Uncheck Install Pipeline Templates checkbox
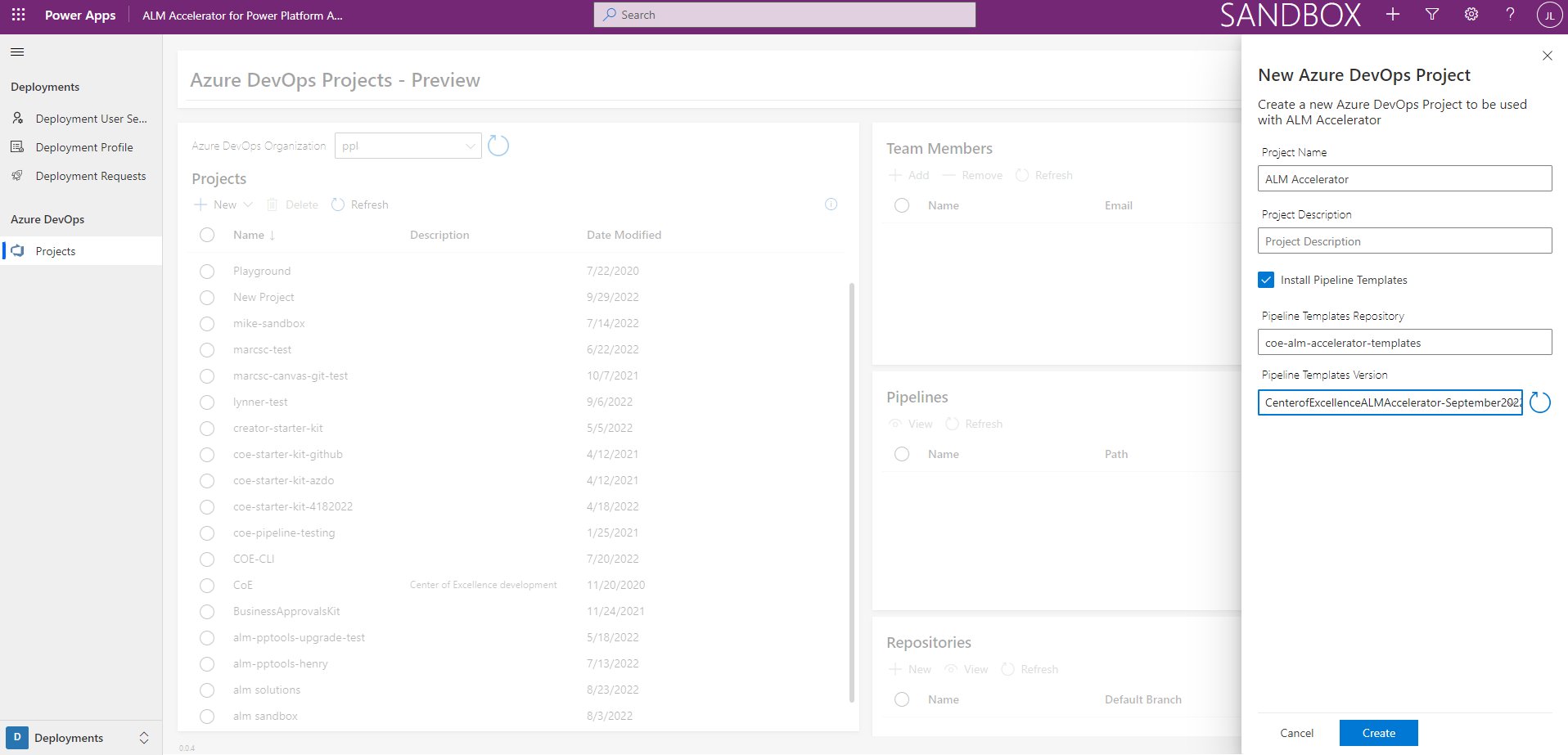1568x755 pixels. click(x=1266, y=280)
